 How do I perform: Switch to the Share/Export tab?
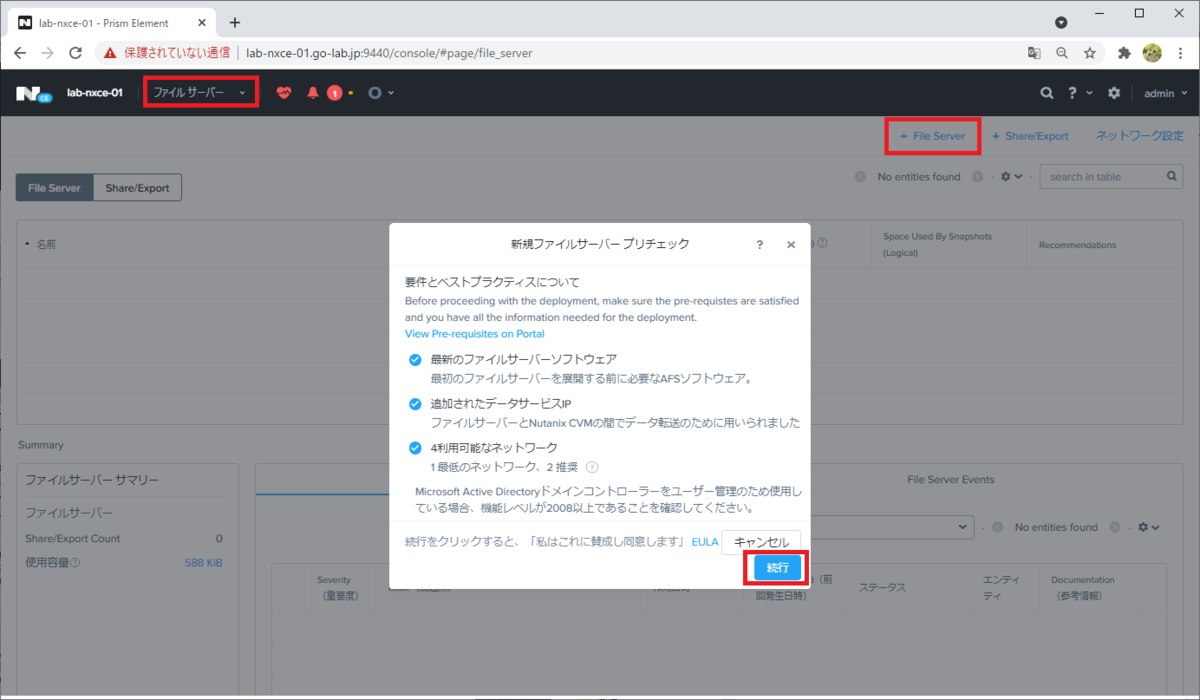click(137, 187)
